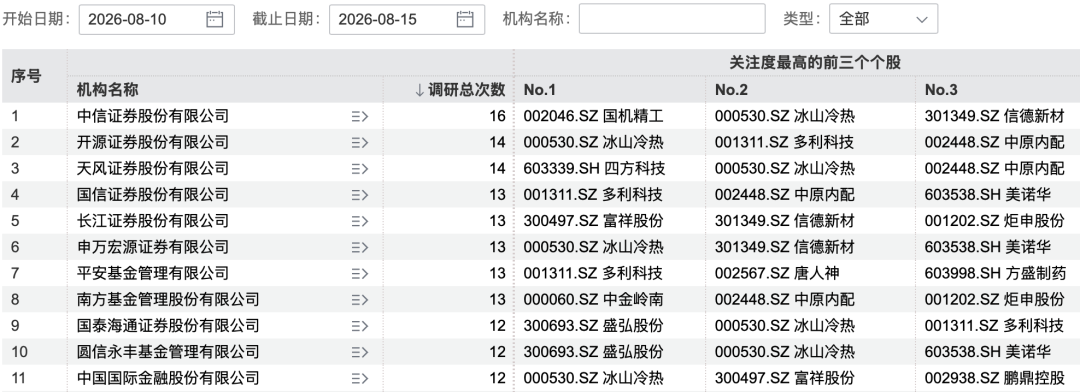The width and height of the screenshot is (1080, 392).
Task: Click the 关注度最高的前三个个股 header
Action: tap(815, 63)
